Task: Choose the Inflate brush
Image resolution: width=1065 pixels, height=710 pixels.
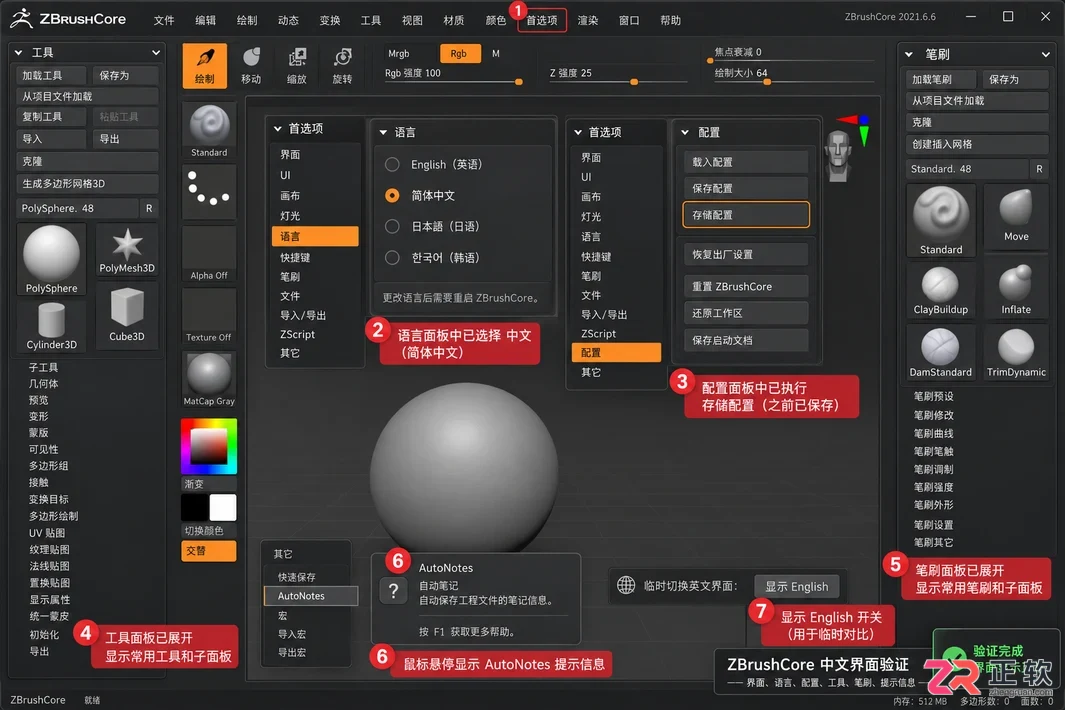Action: (x=1016, y=289)
